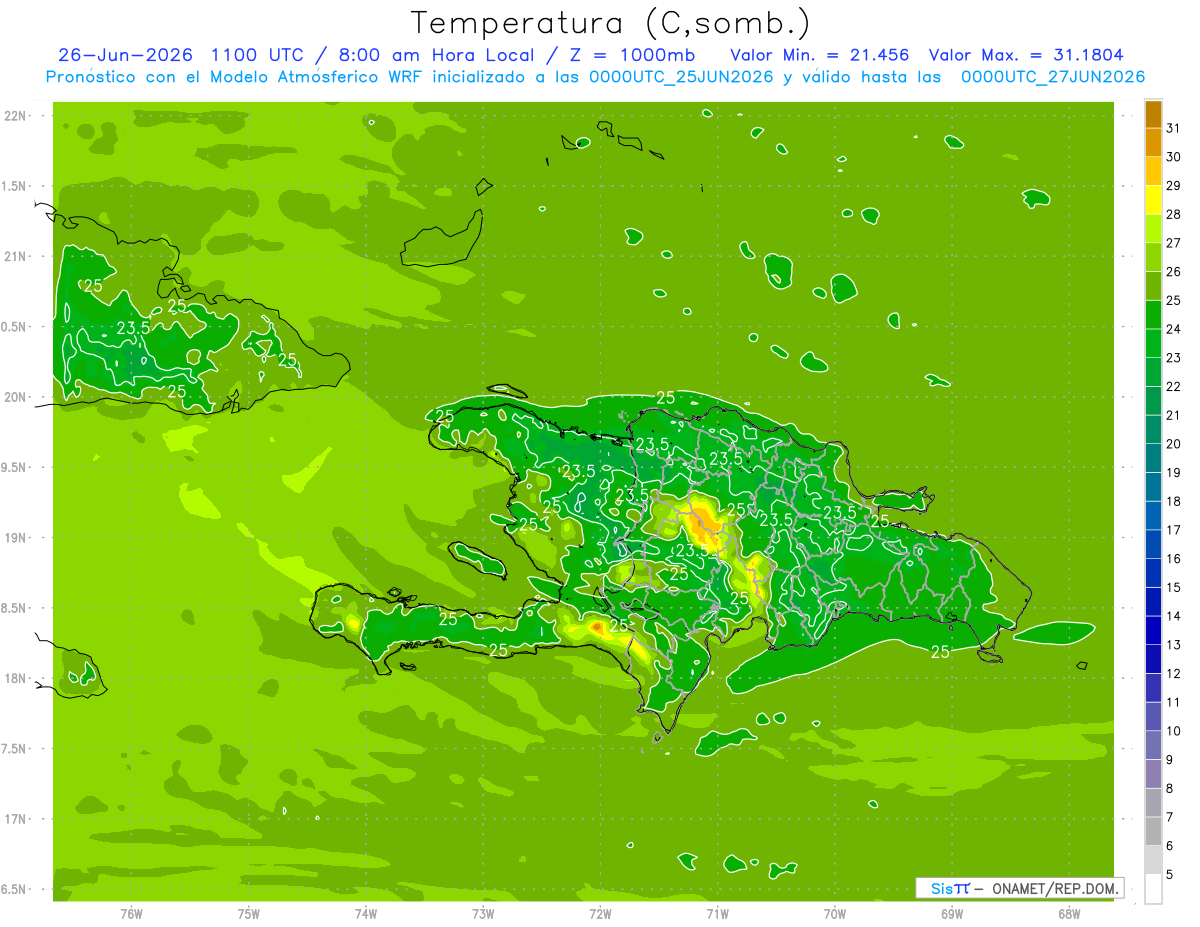The height and width of the screenshot is (927, 1200).
Task: Click the colorbar label "20"
Action: coord(1173,444)
